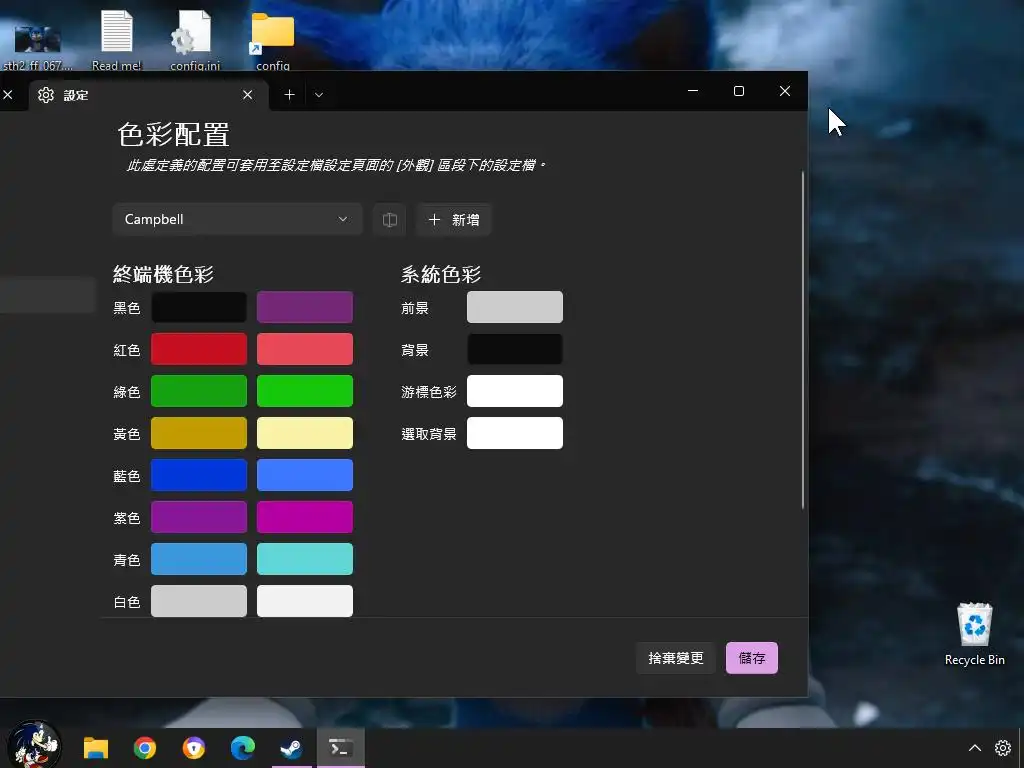Click the orange shield taskbar icon
This screenshot has width=1024, height=768.
click(x=193, y=748)
